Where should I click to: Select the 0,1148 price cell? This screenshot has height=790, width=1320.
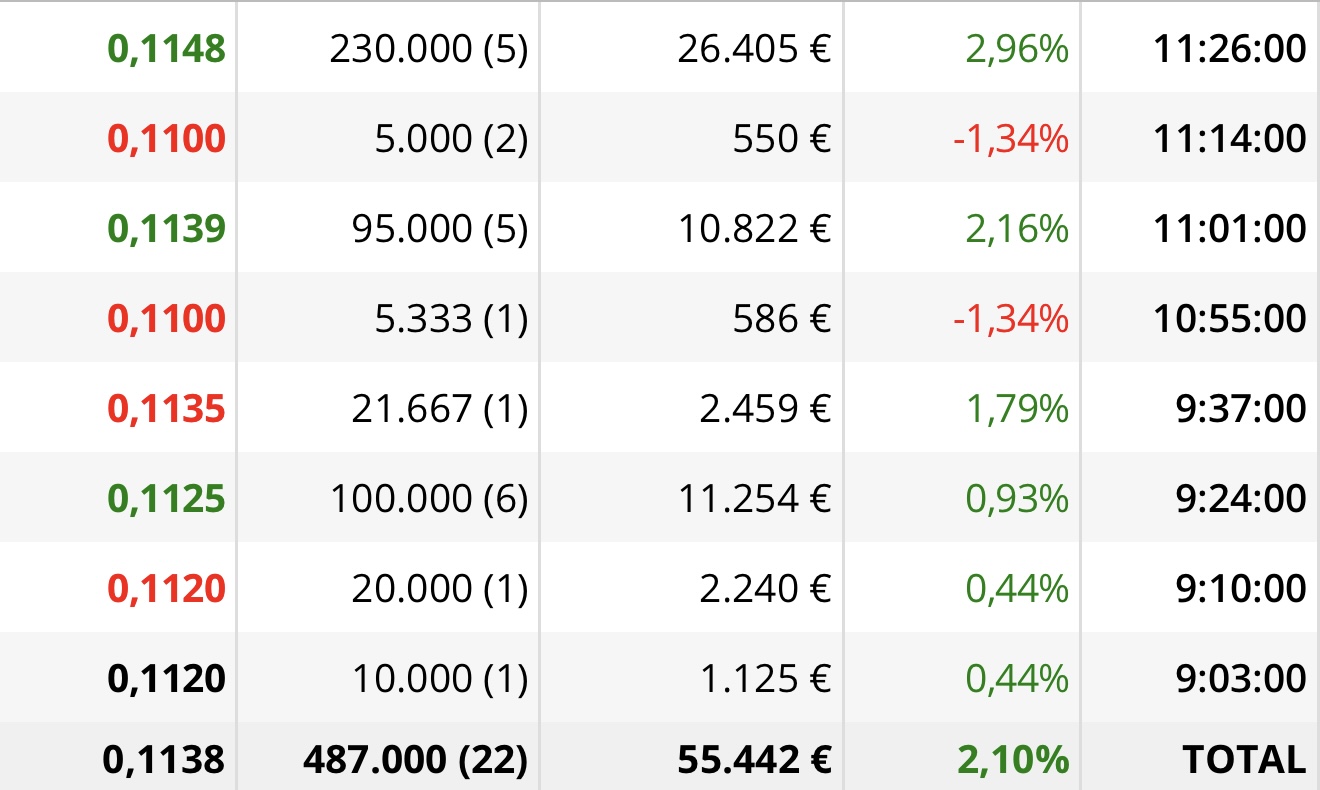click(167, 49)
